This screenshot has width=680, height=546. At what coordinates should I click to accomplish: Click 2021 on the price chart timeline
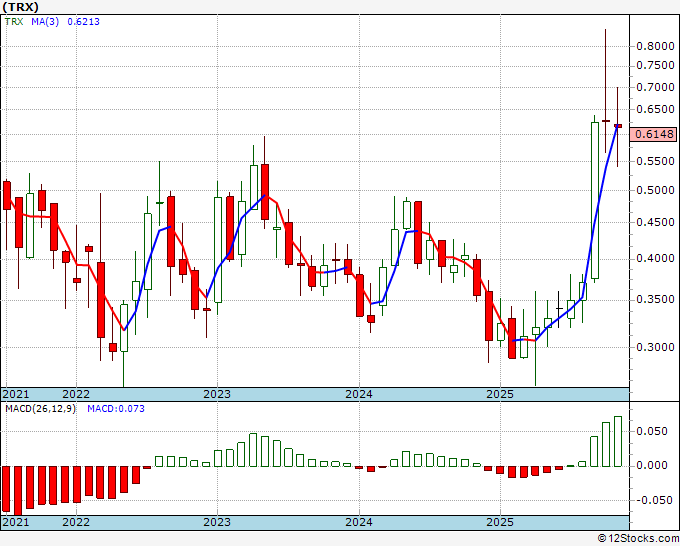[x=16, y=394]
